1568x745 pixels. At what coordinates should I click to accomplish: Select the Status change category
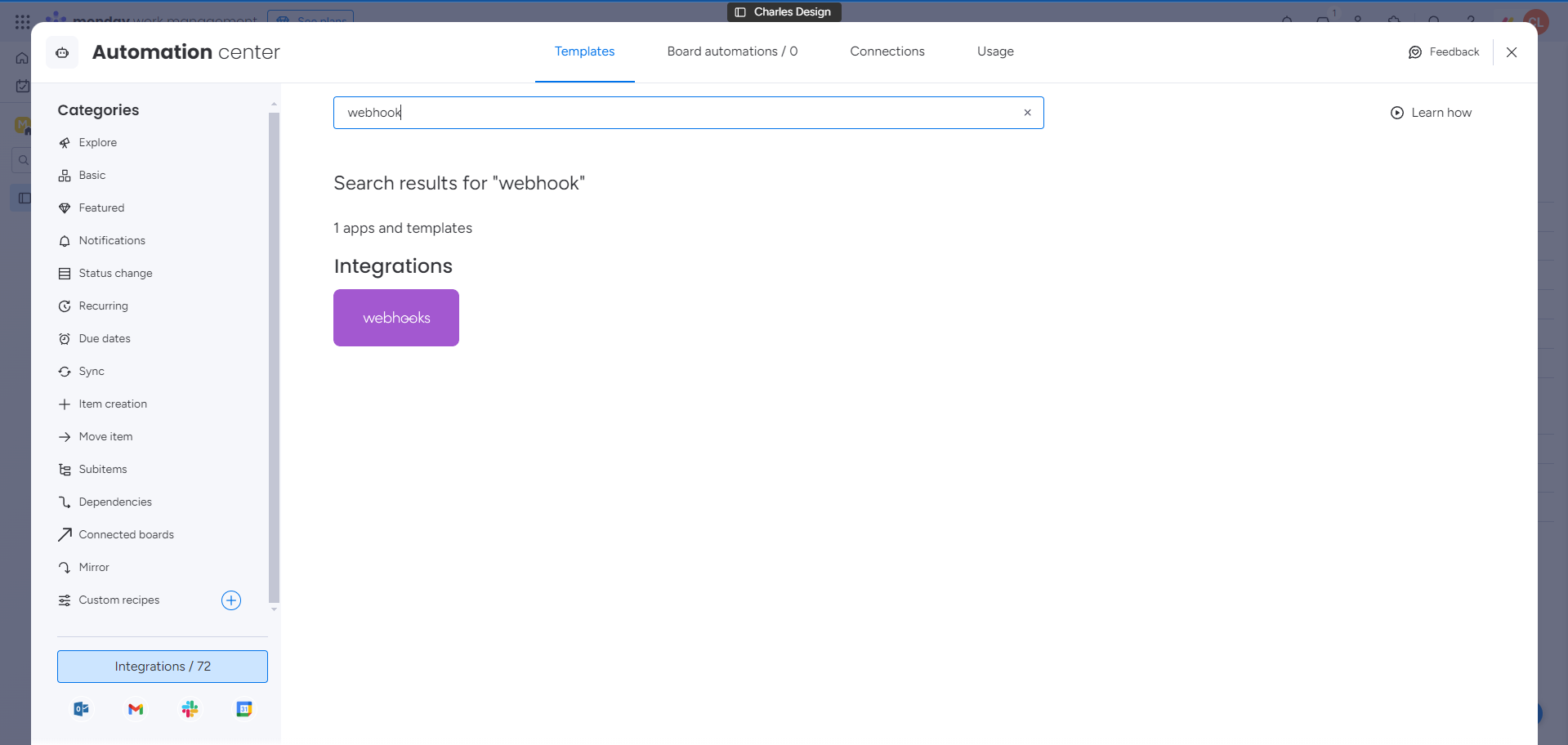click(x=115, y=273)
